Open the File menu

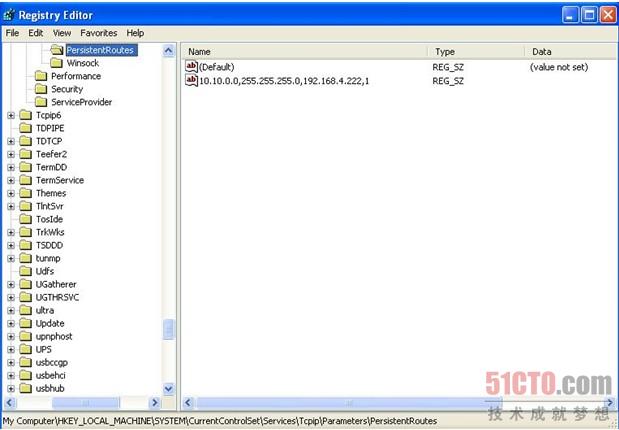(x=12, y=33)
